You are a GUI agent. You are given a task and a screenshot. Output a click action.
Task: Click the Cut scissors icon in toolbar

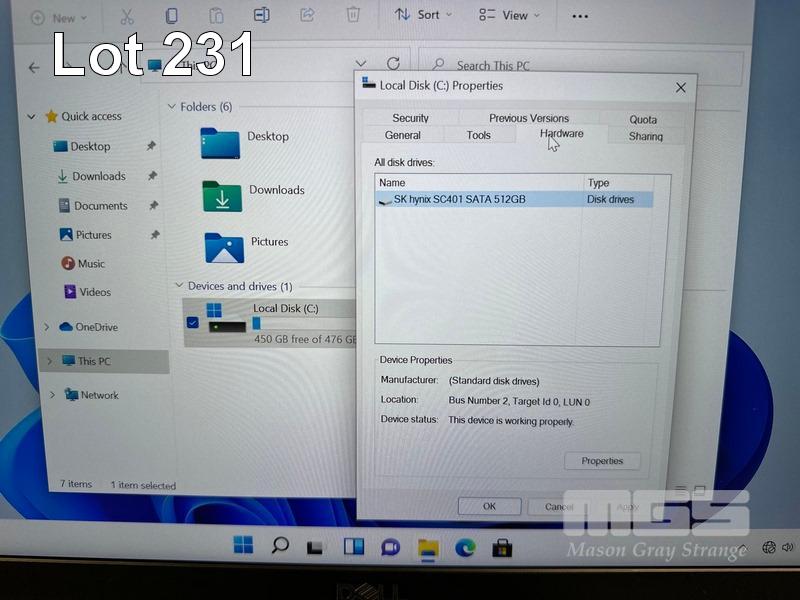click(126, 16)
